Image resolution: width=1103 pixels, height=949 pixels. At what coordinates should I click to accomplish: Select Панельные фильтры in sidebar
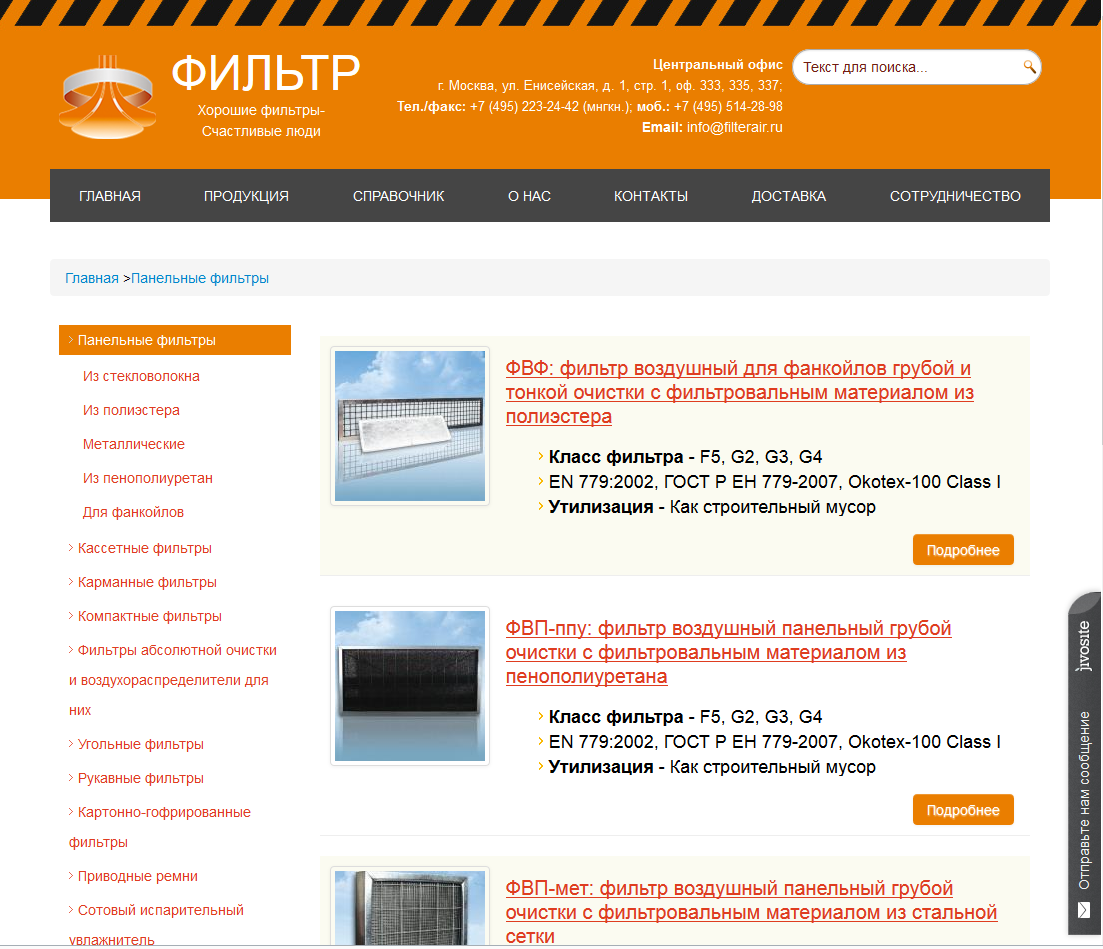point(174,340)
